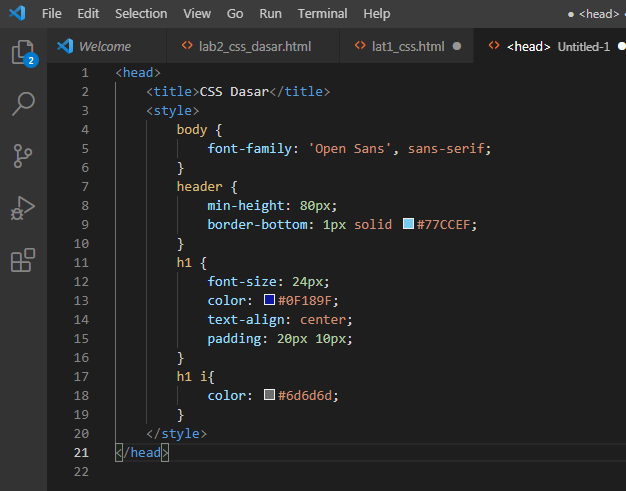Click the 'font-size' property
This screenshot has height=491, width=626.
click(242, 281)
